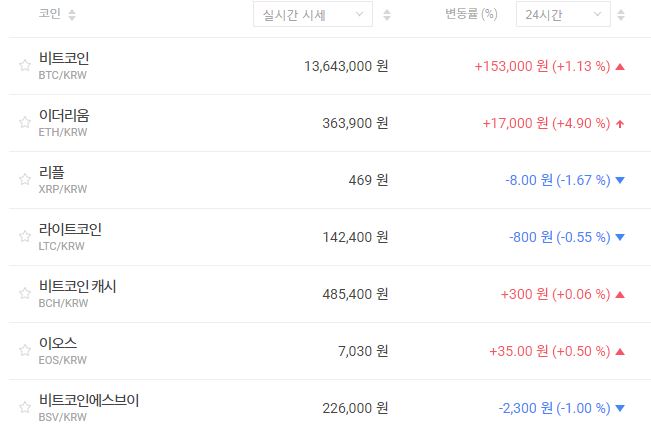651x429 pixels.
Task: Open the 실시간 시세 dropdown
Action: 312,15
